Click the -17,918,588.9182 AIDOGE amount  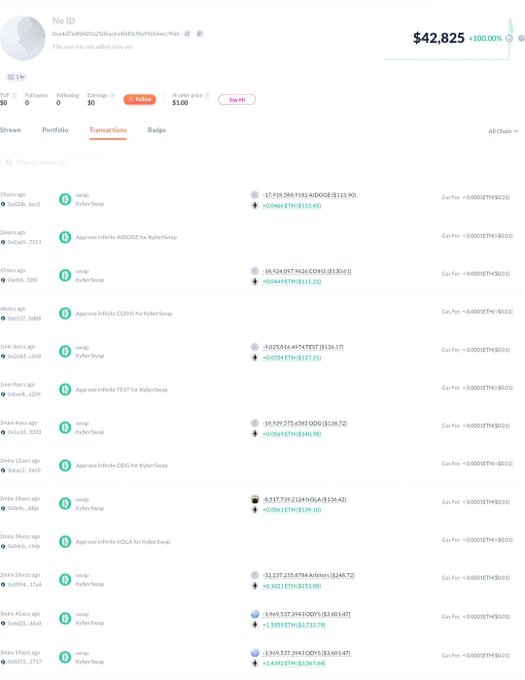pos(310,195)
